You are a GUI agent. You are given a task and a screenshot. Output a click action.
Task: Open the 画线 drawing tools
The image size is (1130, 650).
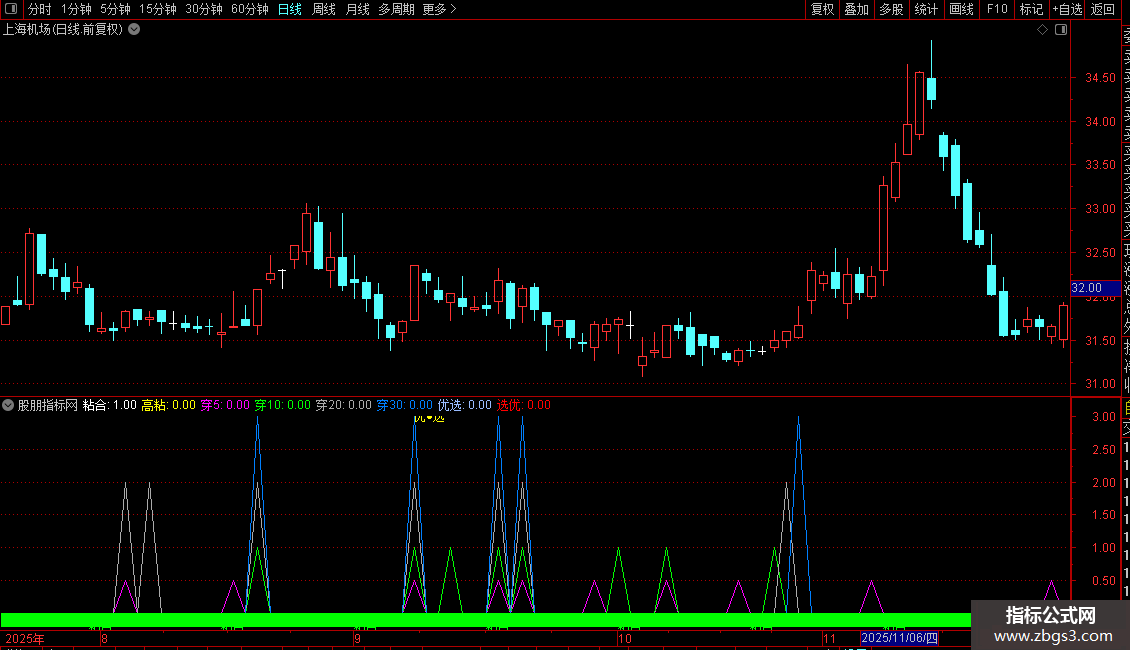961,9
